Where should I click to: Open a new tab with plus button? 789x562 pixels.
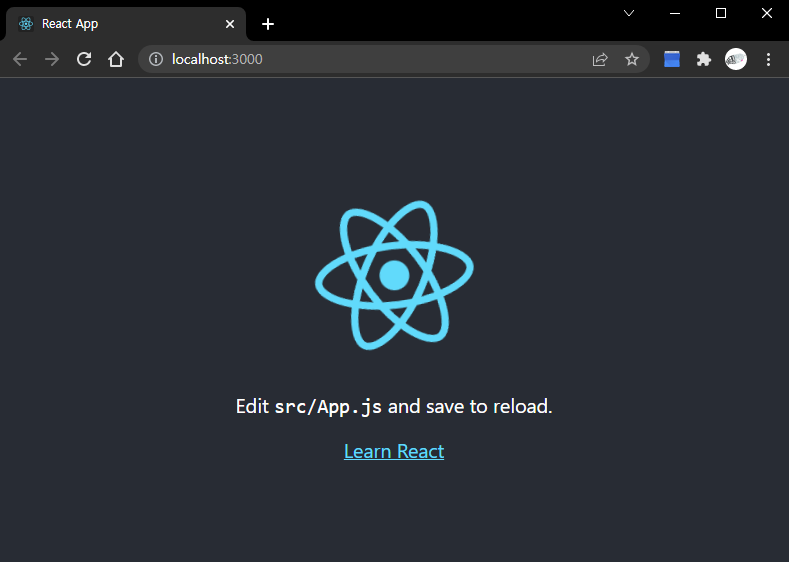[x=268, y=24]
